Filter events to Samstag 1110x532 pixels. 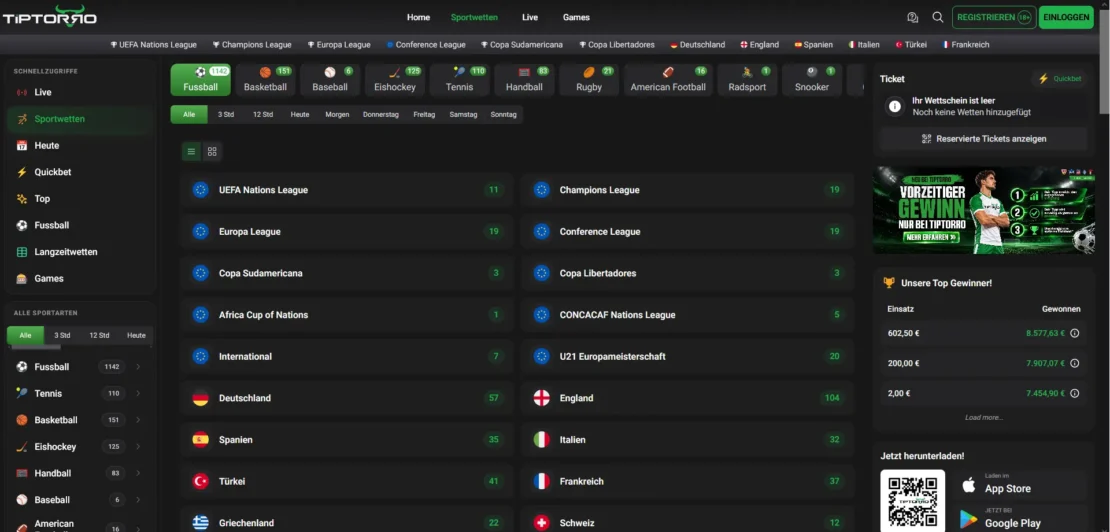point(463,115)
